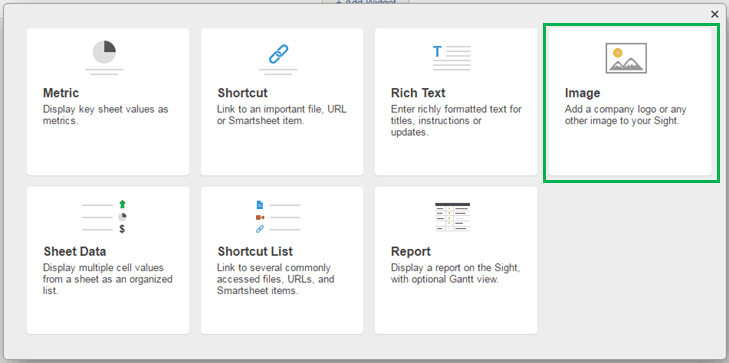Choose the Shortcut chain link icon
The height and width of the screenshot is (363, 729).
pyautogui.click(x=278, y=58)
